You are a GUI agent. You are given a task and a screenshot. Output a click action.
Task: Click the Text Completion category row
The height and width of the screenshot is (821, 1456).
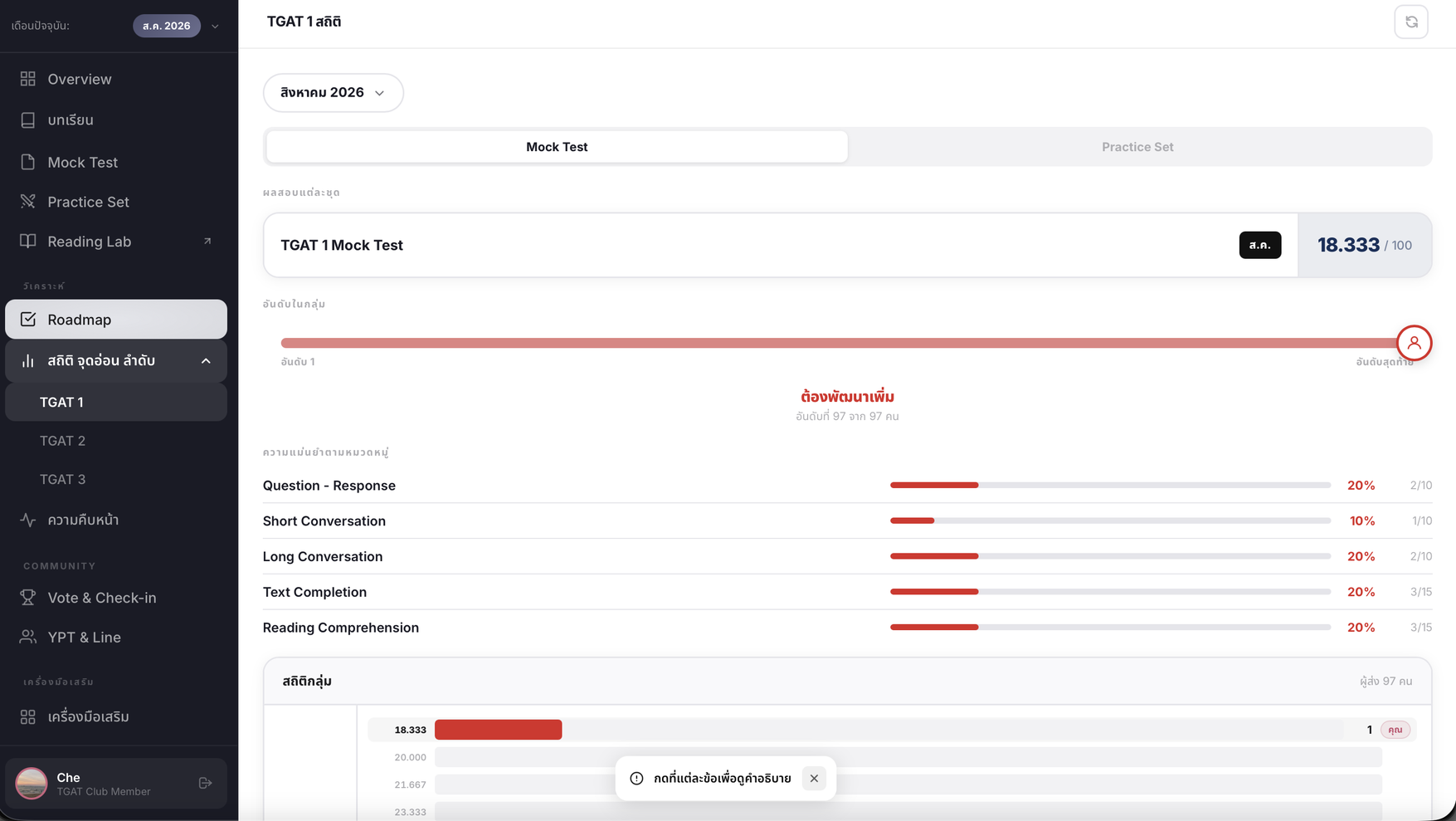click(x=847, y=592)
